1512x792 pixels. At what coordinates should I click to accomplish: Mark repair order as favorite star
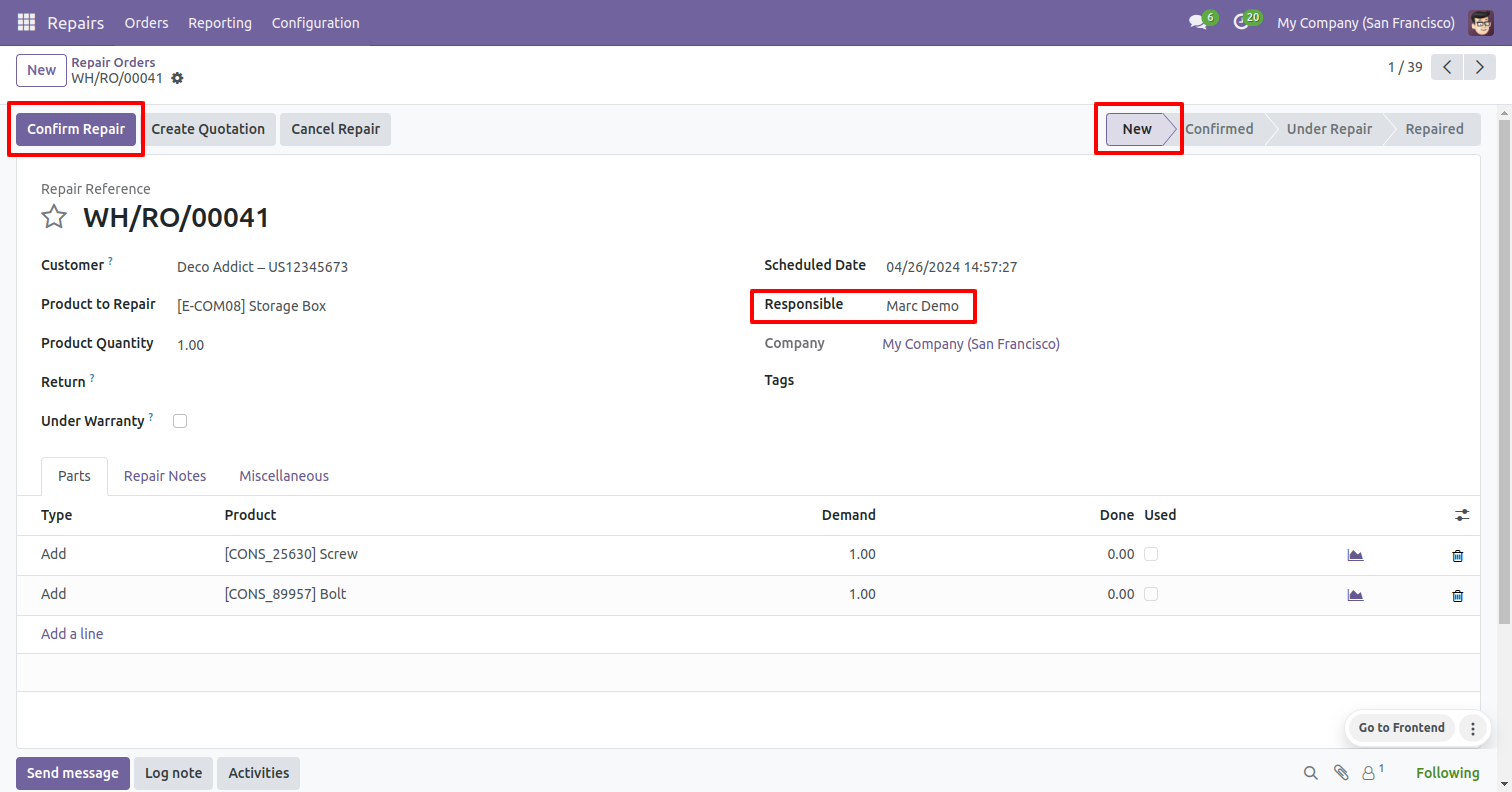(x=54, y=217)
